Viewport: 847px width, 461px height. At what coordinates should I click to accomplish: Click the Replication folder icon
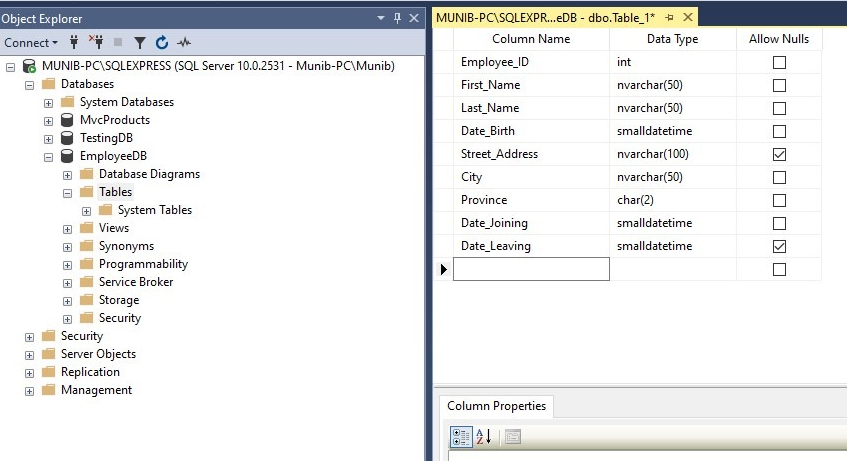(49, 372)
